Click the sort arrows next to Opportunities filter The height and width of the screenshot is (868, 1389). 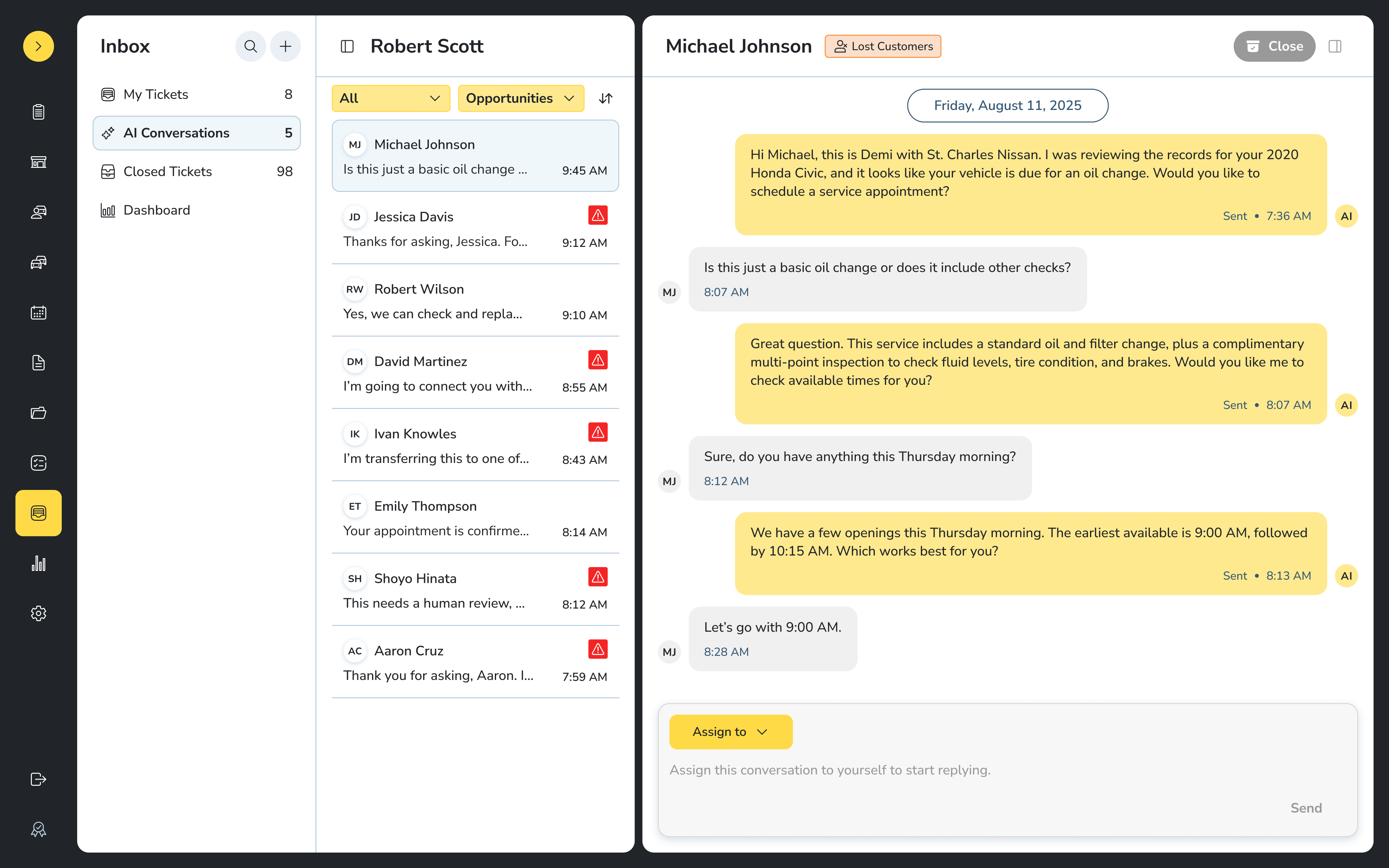coord(605,98)
